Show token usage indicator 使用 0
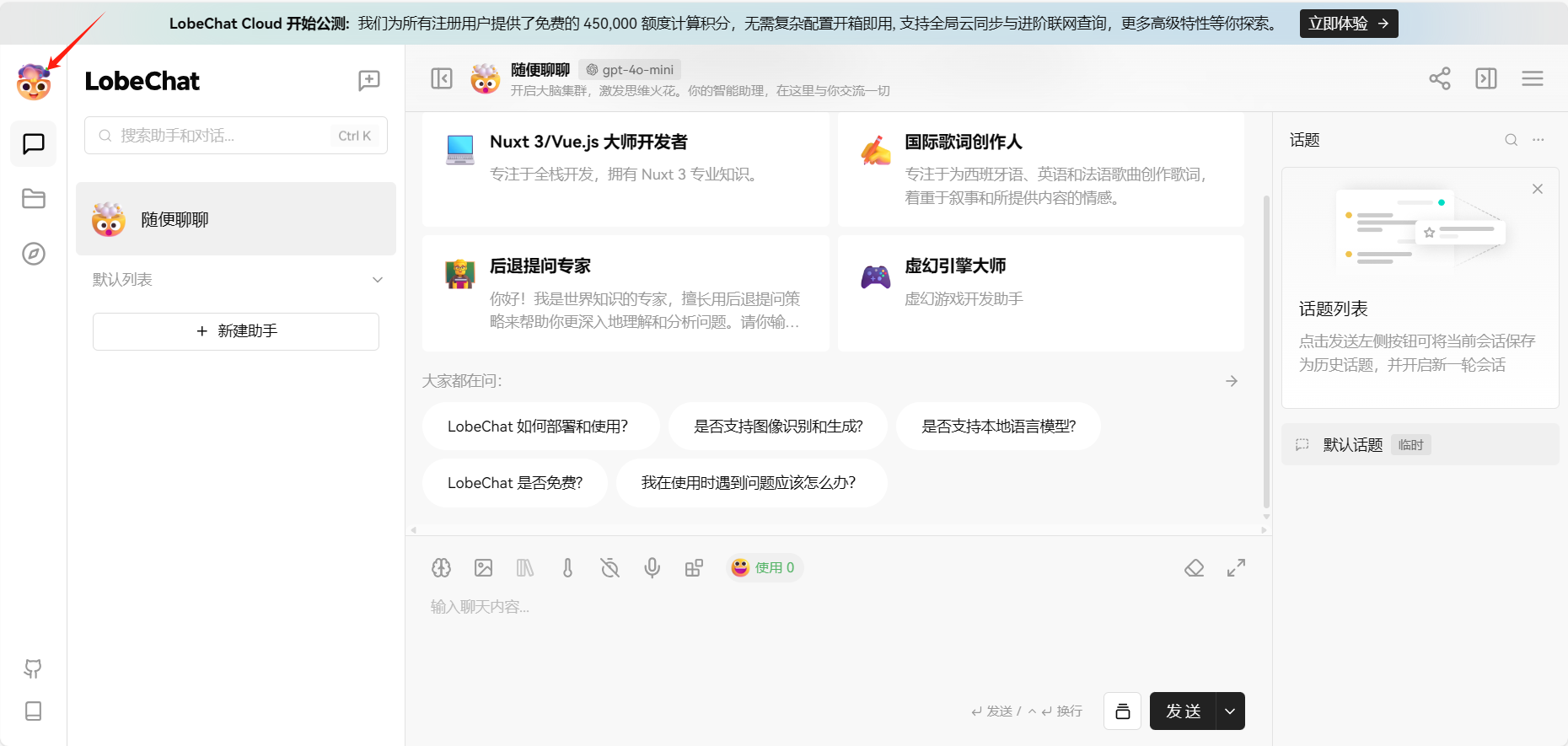1568x746 pixels. (x=765, y=568)
